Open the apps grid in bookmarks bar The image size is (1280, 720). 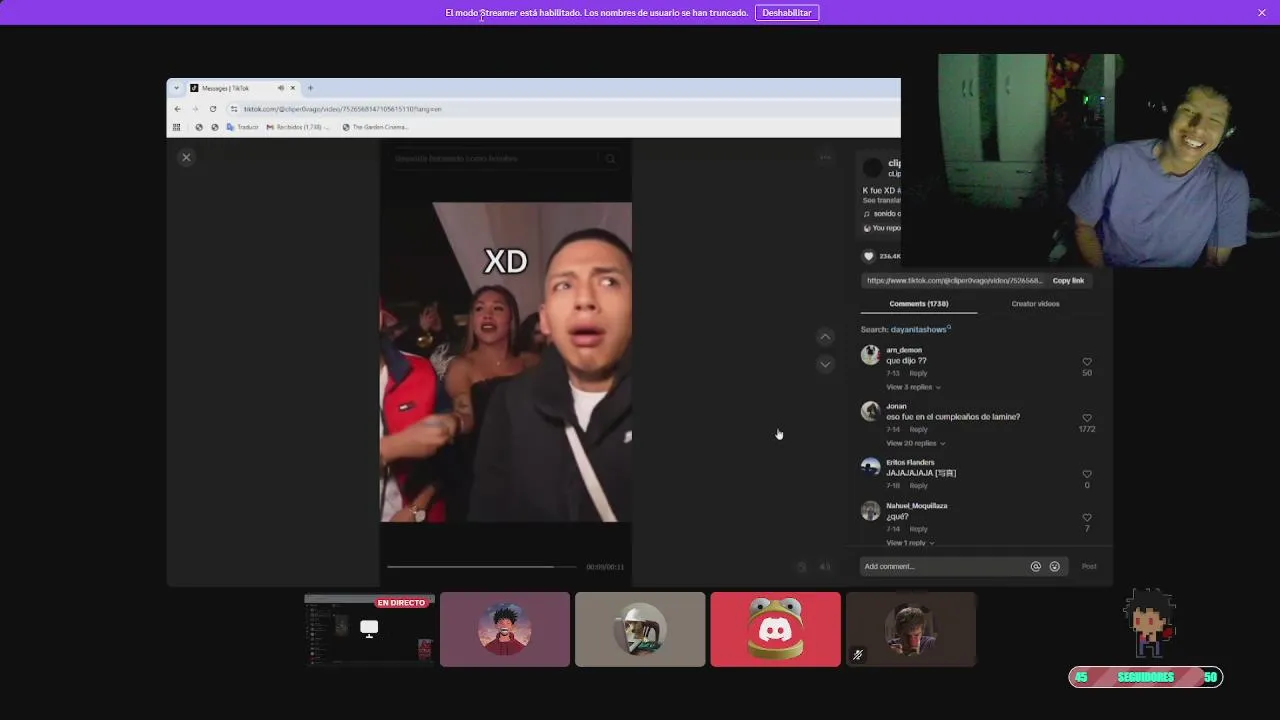coord(177,127)
